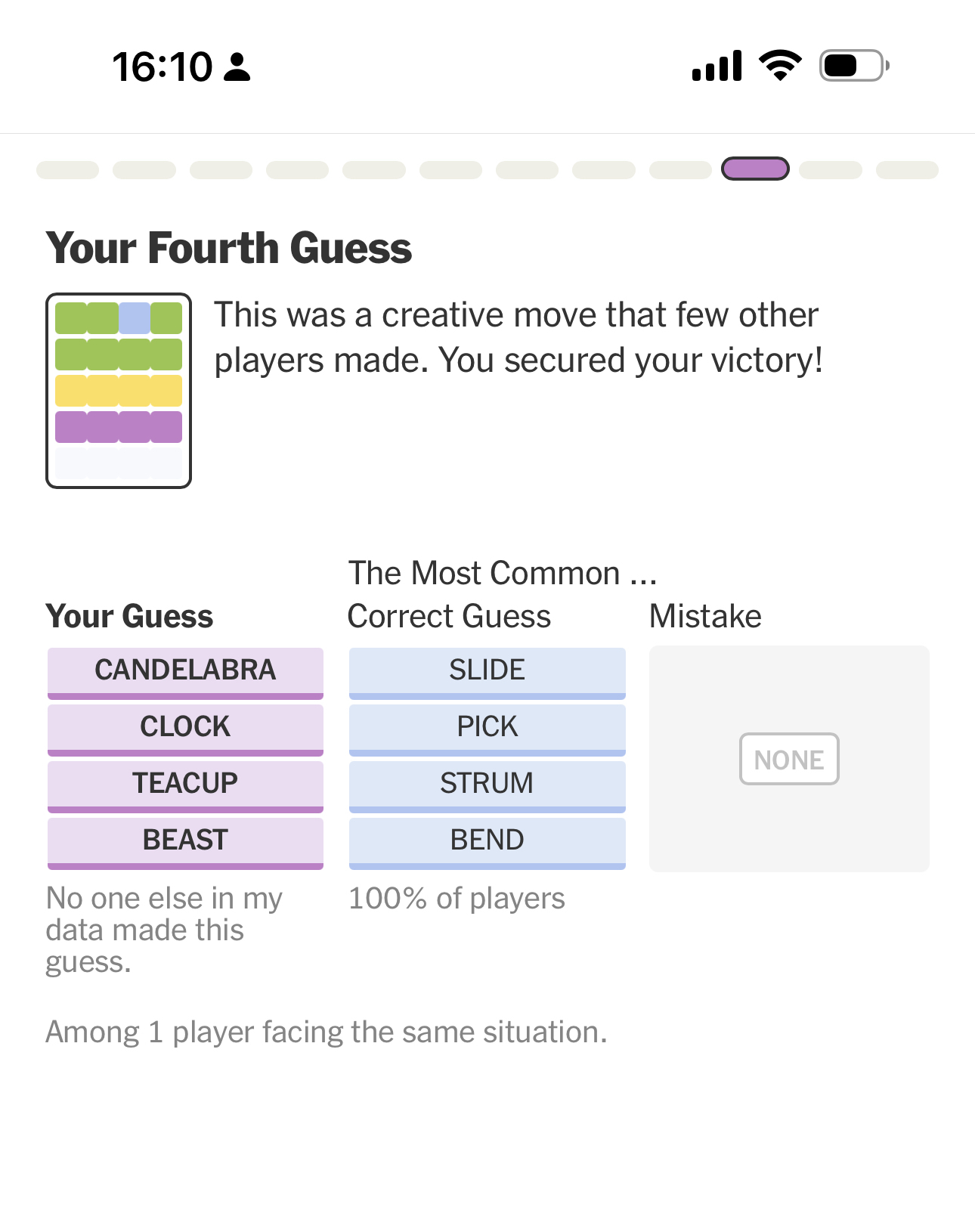Viewport: 975px width, 1232px height.
Task: Tap the guess grid thumbnail
Action: coord(119,390)
